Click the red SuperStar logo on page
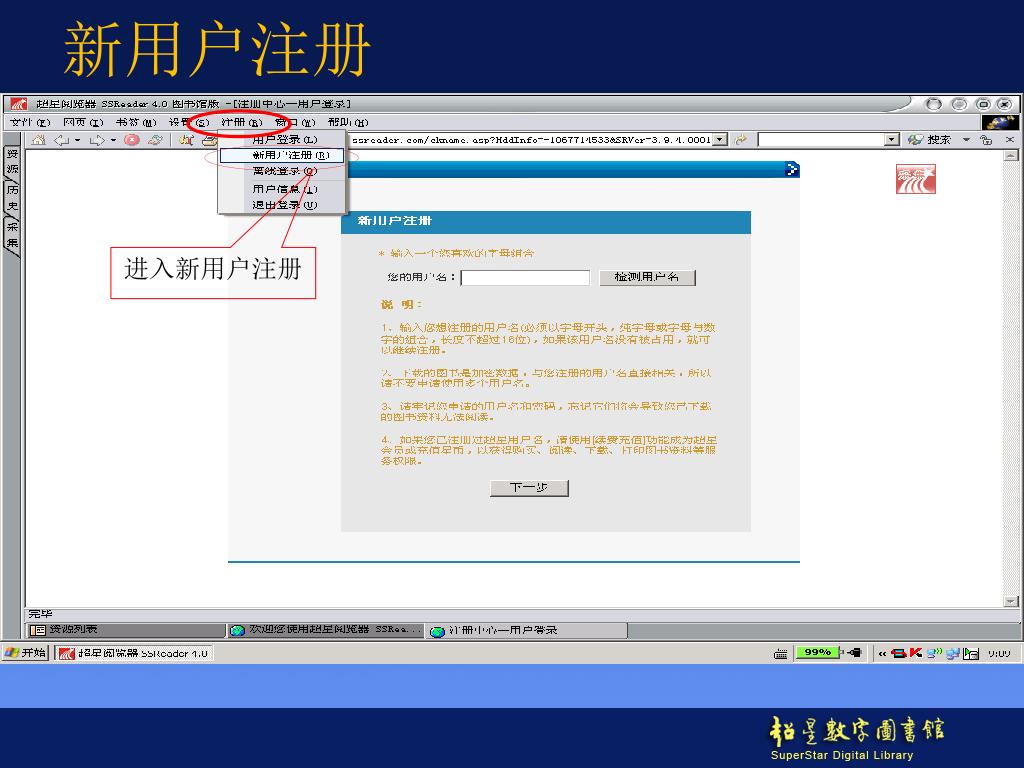 click(x=916, y=179)
